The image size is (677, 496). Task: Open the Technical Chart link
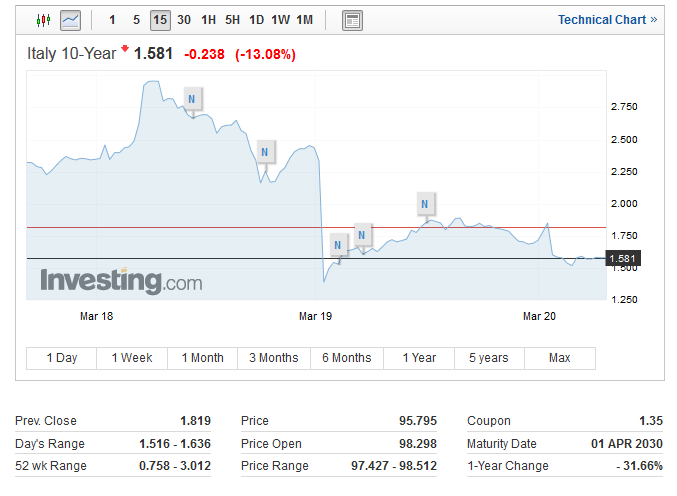click(607, 20)
